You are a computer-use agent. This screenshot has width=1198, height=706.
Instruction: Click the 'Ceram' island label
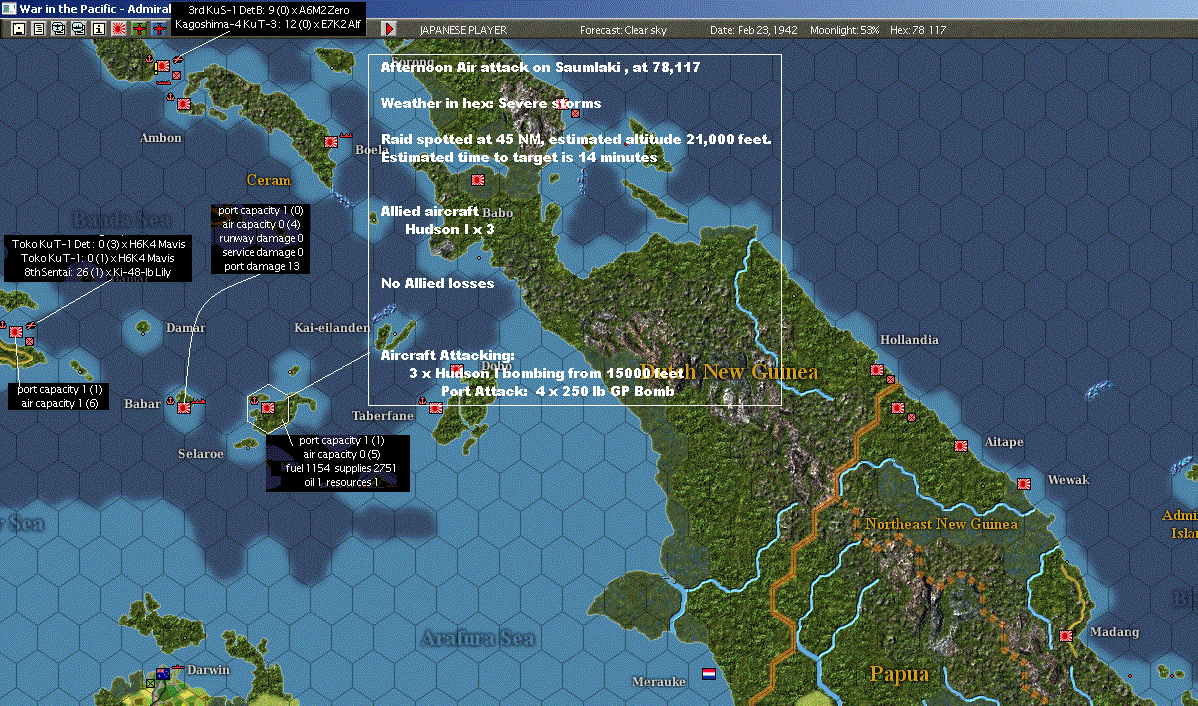point(268,180)
